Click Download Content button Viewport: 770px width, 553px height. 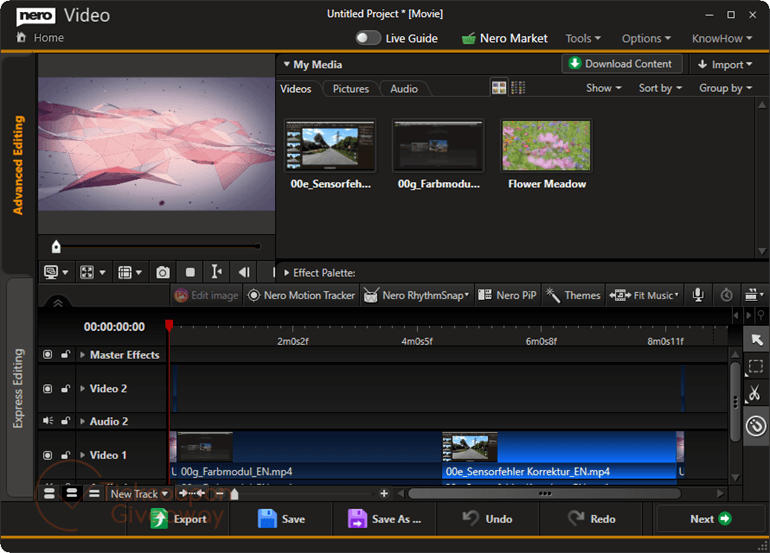[622, 64]
